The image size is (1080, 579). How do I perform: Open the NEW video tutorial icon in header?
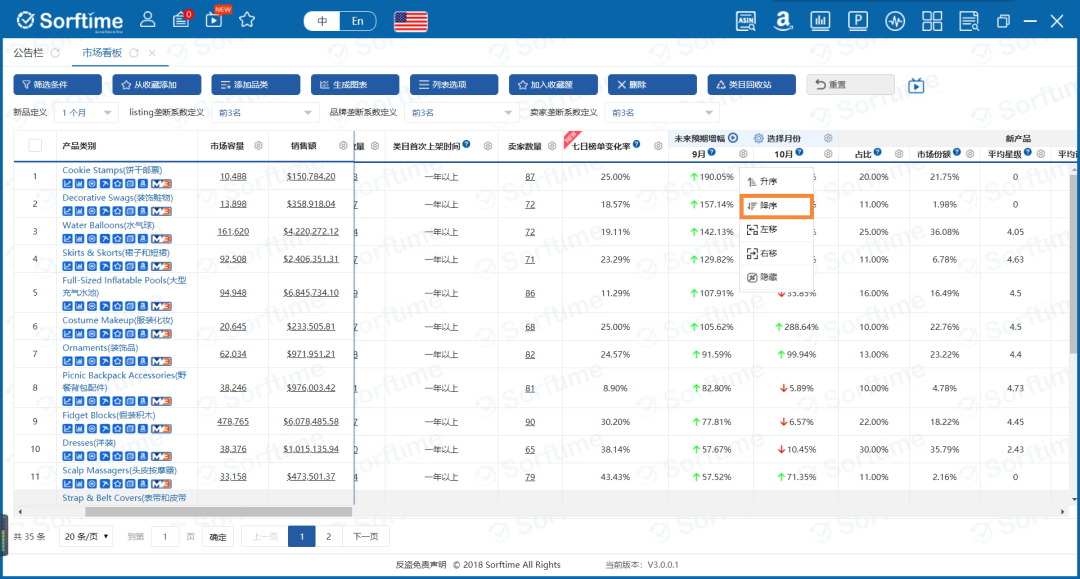click(x=214, y=19)
